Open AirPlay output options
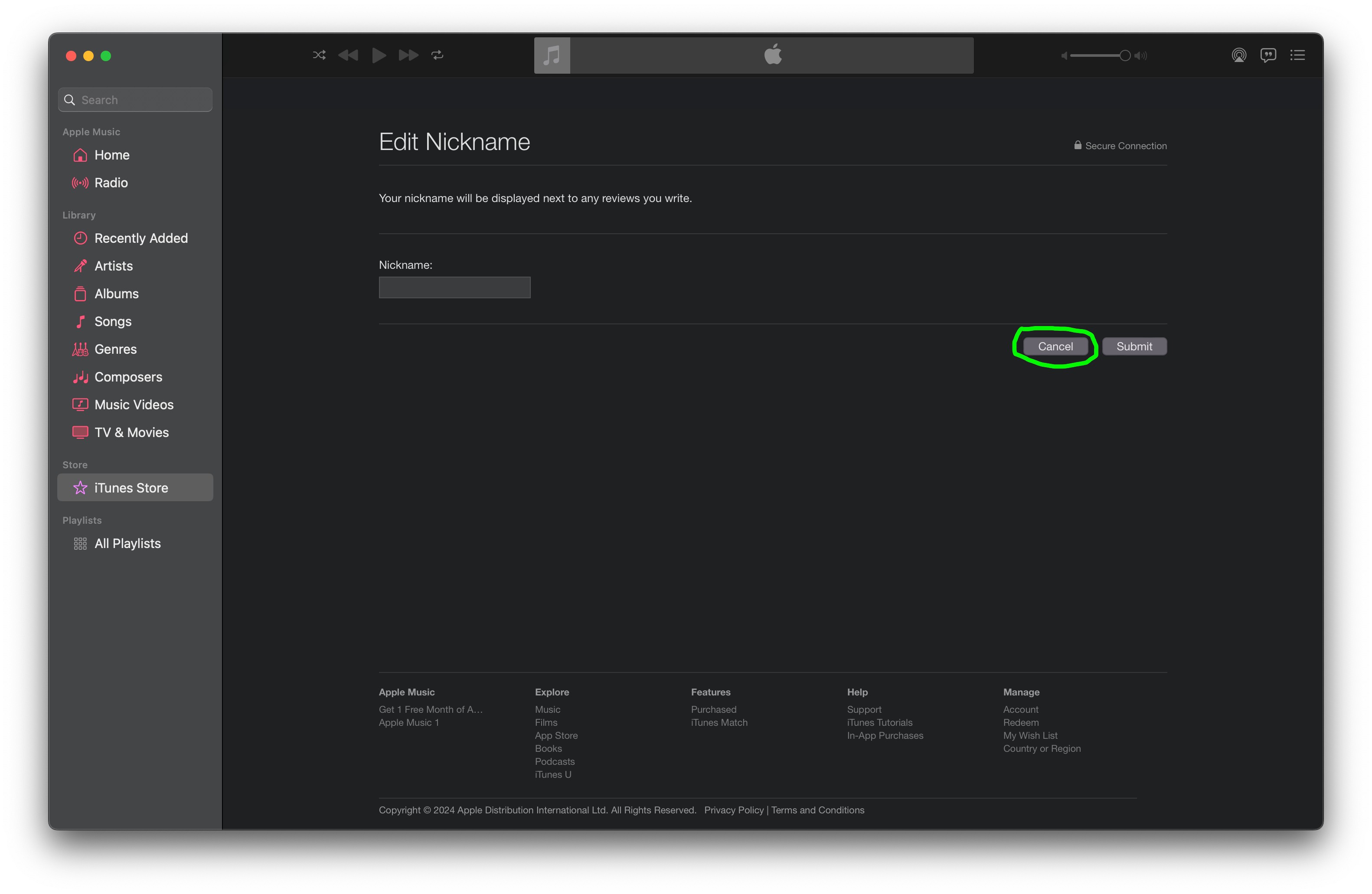 (x=1239, y=55)
